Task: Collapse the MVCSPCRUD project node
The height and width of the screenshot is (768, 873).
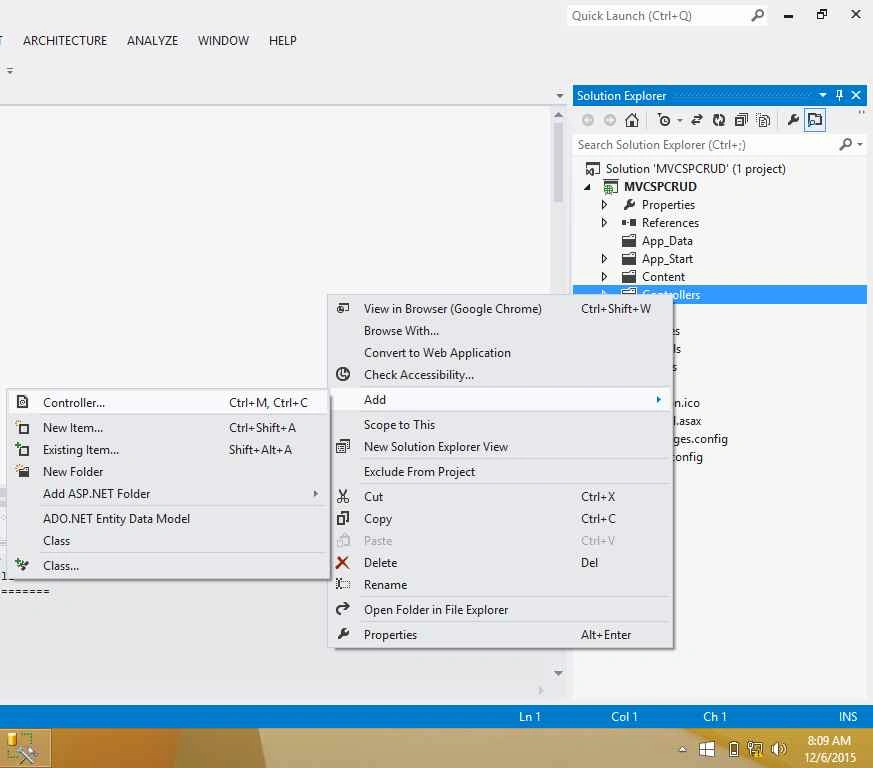Action: 587,187
